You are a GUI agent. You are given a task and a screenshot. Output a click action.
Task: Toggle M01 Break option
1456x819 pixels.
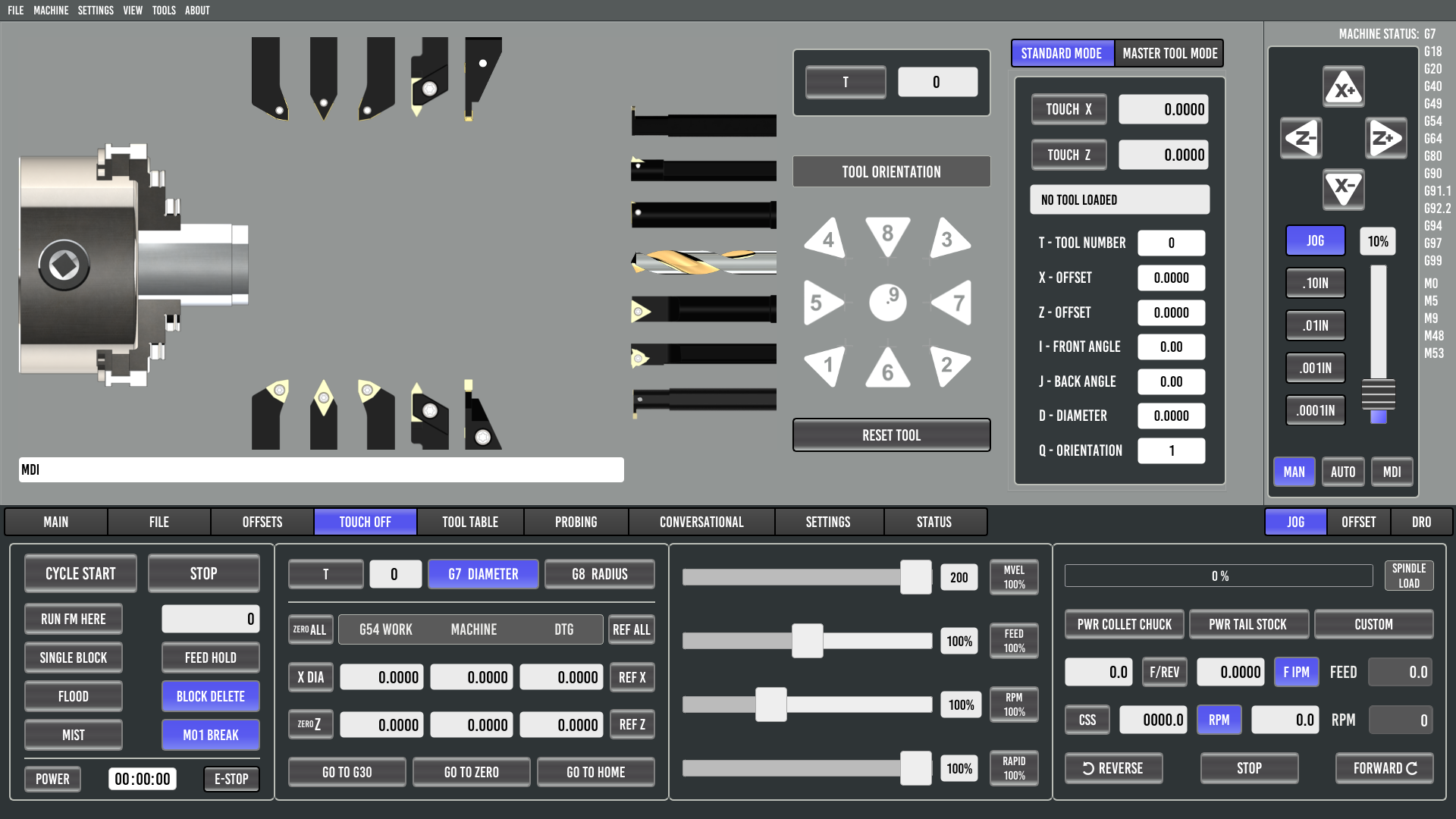[210, 735]
